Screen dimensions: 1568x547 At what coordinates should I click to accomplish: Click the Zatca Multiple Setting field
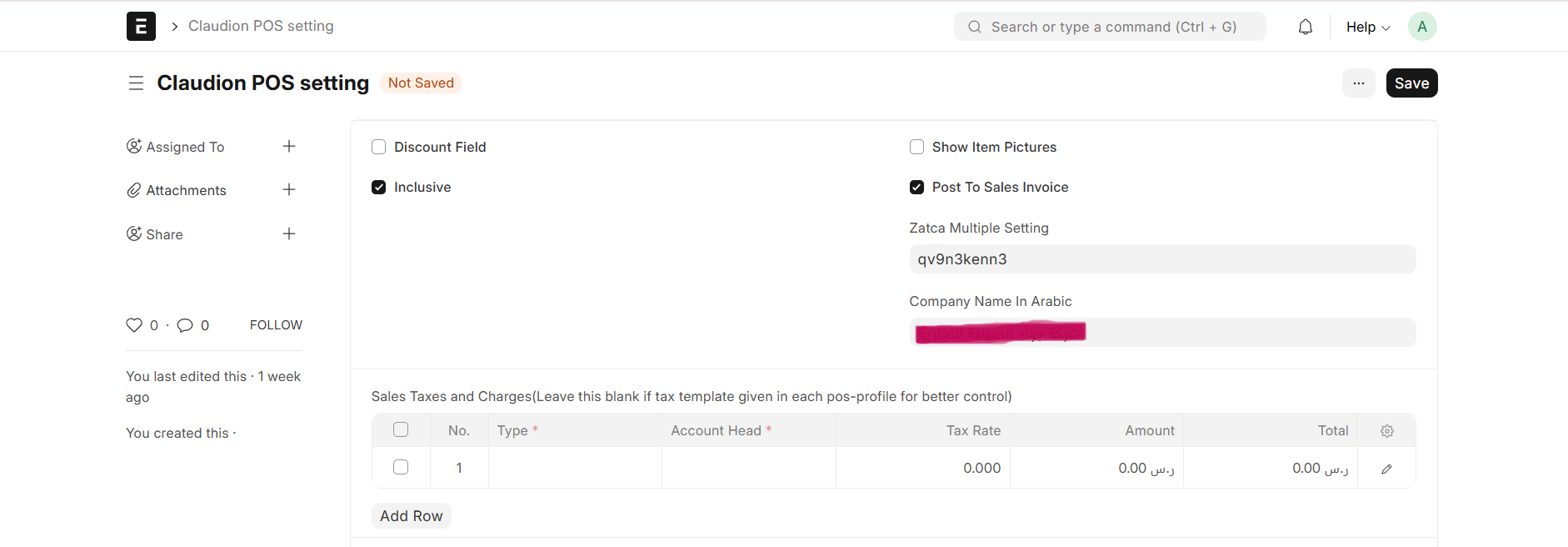1162,259
